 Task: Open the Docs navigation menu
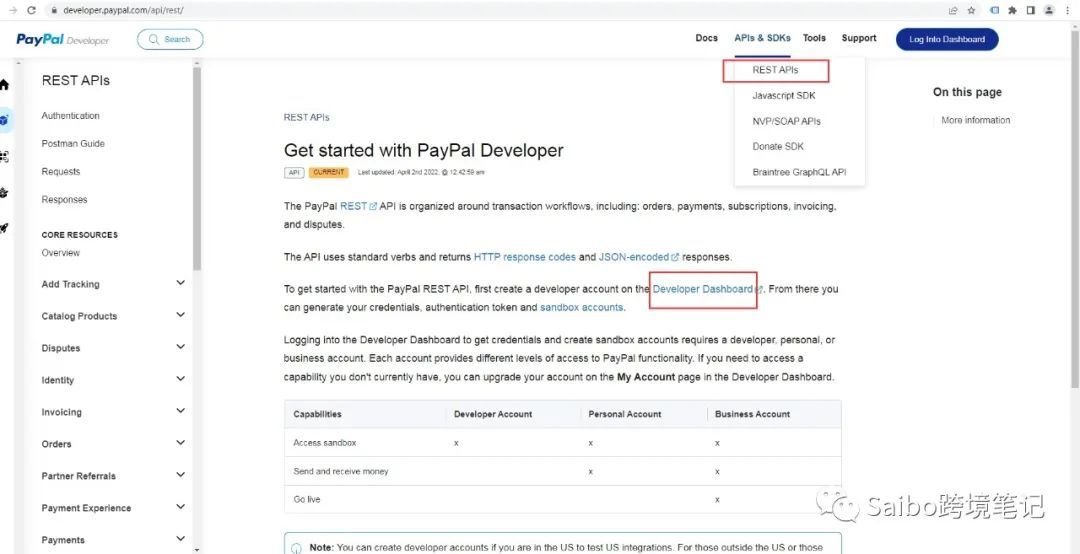[x=706, y=38]
